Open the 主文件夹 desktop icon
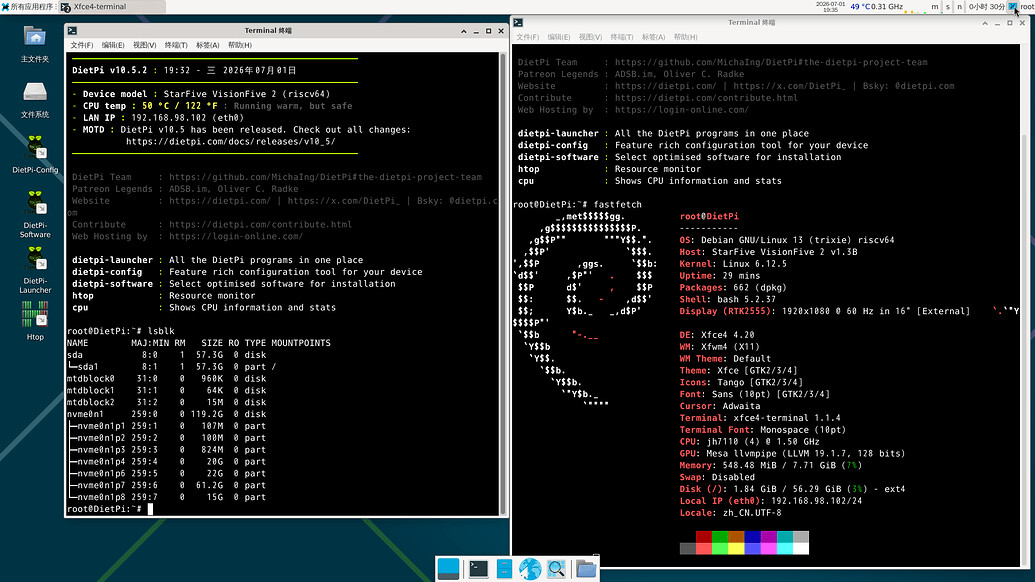Image resolution: width=1035 pixels, height=582 pixels. coord(35,44)
